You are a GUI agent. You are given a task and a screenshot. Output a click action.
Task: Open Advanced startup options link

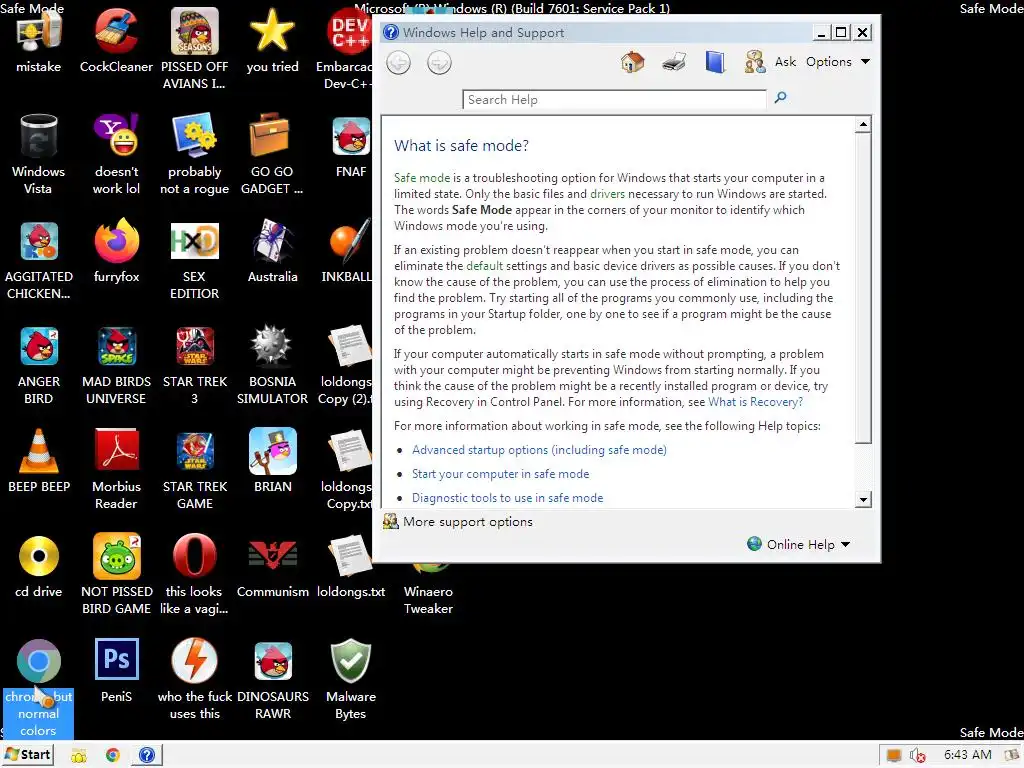(x=539, y=450)
